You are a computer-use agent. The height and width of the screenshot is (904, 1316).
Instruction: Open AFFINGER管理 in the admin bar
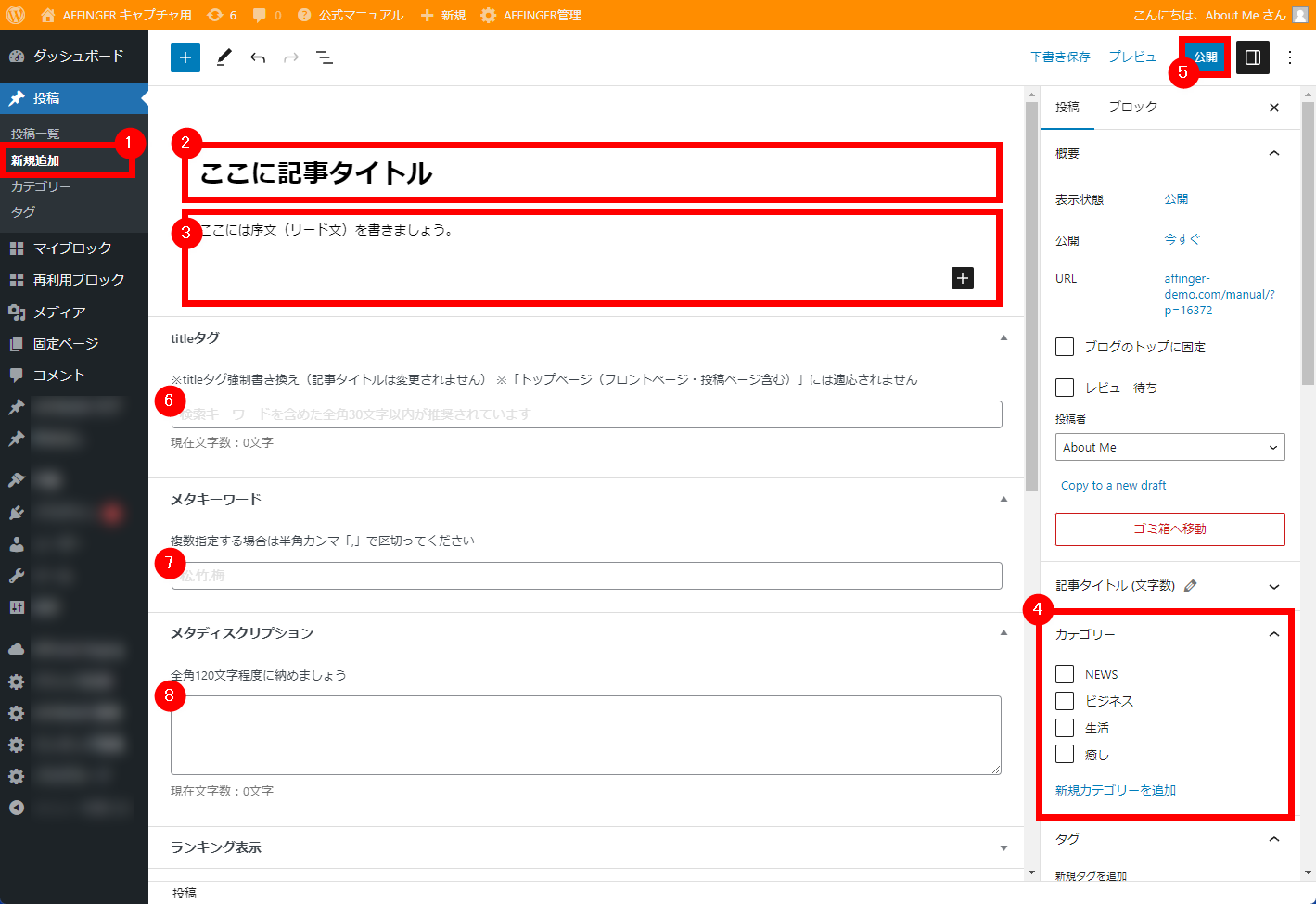[530, 15]
